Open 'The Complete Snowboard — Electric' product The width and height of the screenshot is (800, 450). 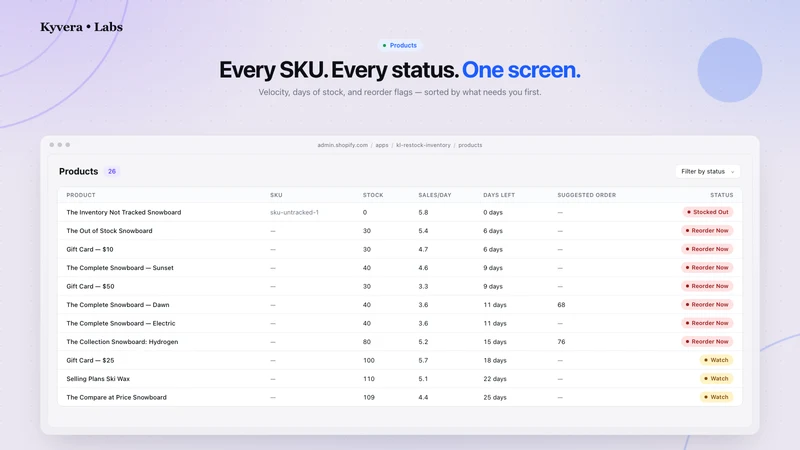pyautogui.click(x=120, y=323)
